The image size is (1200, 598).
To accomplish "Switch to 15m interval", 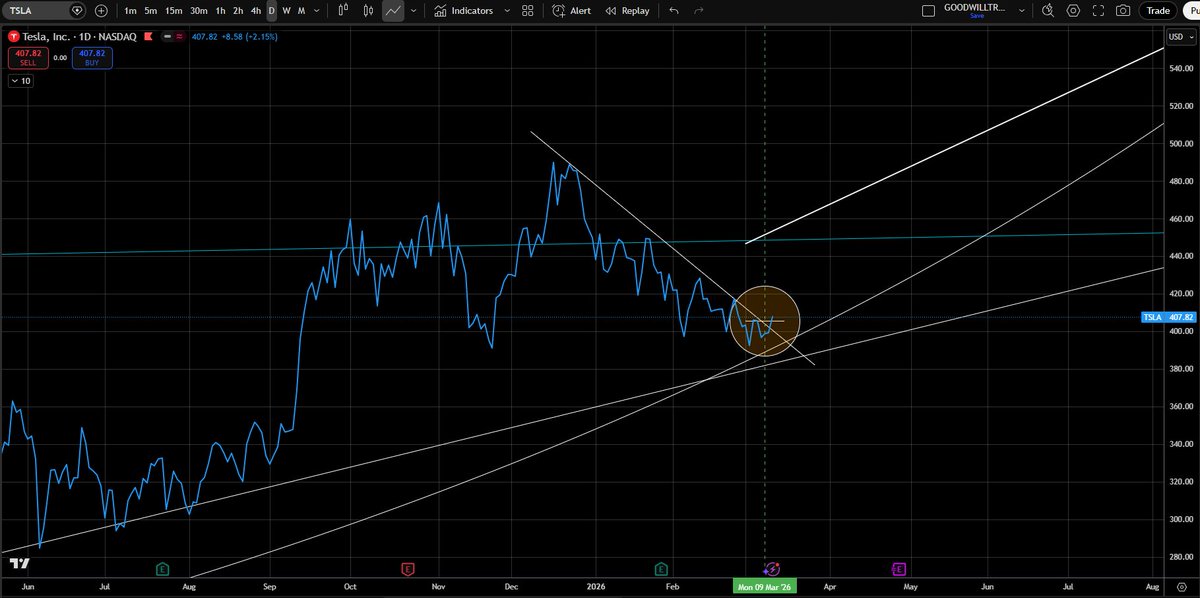I will coord(174,11).
